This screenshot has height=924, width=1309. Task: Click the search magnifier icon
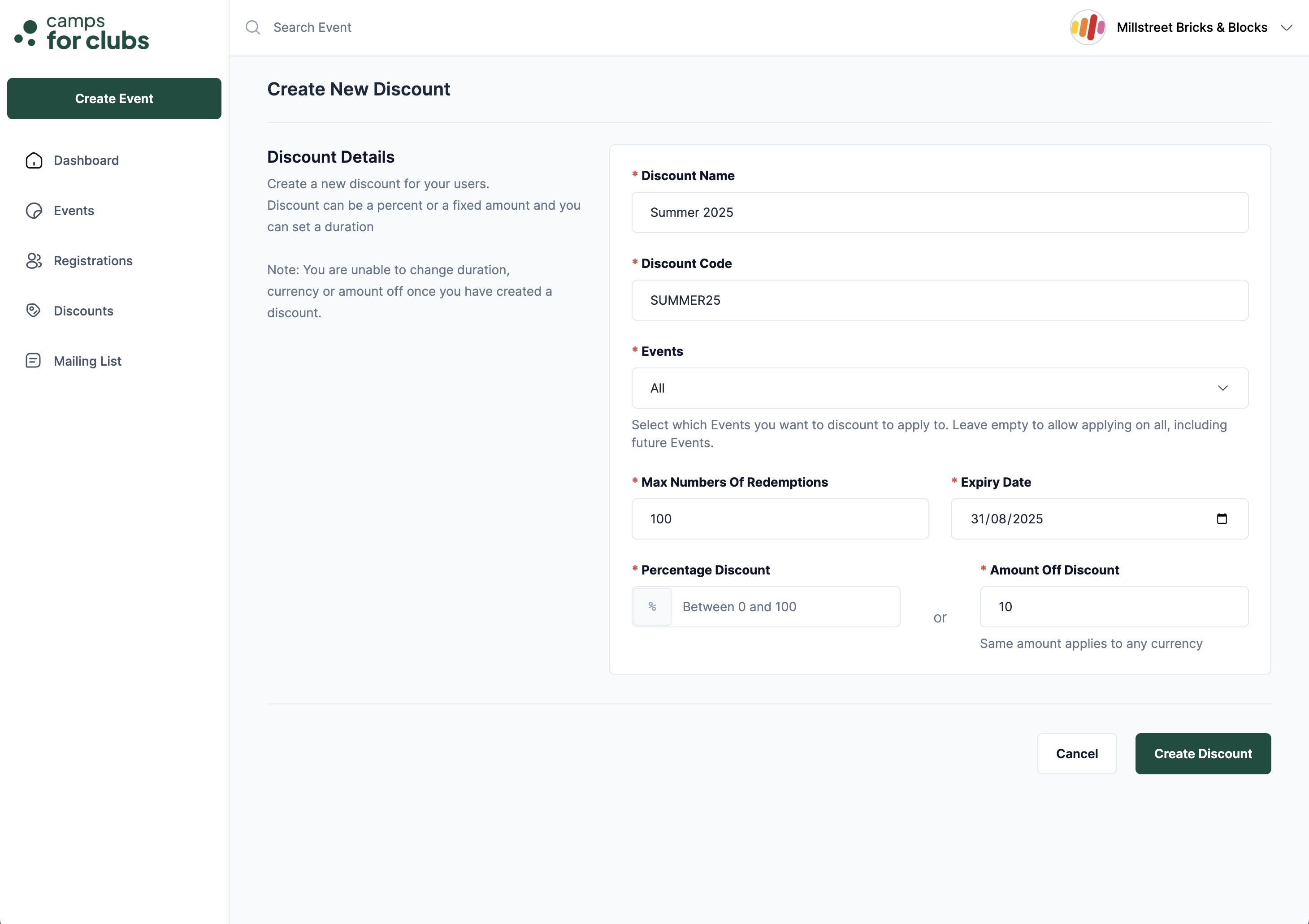[252, 27]
